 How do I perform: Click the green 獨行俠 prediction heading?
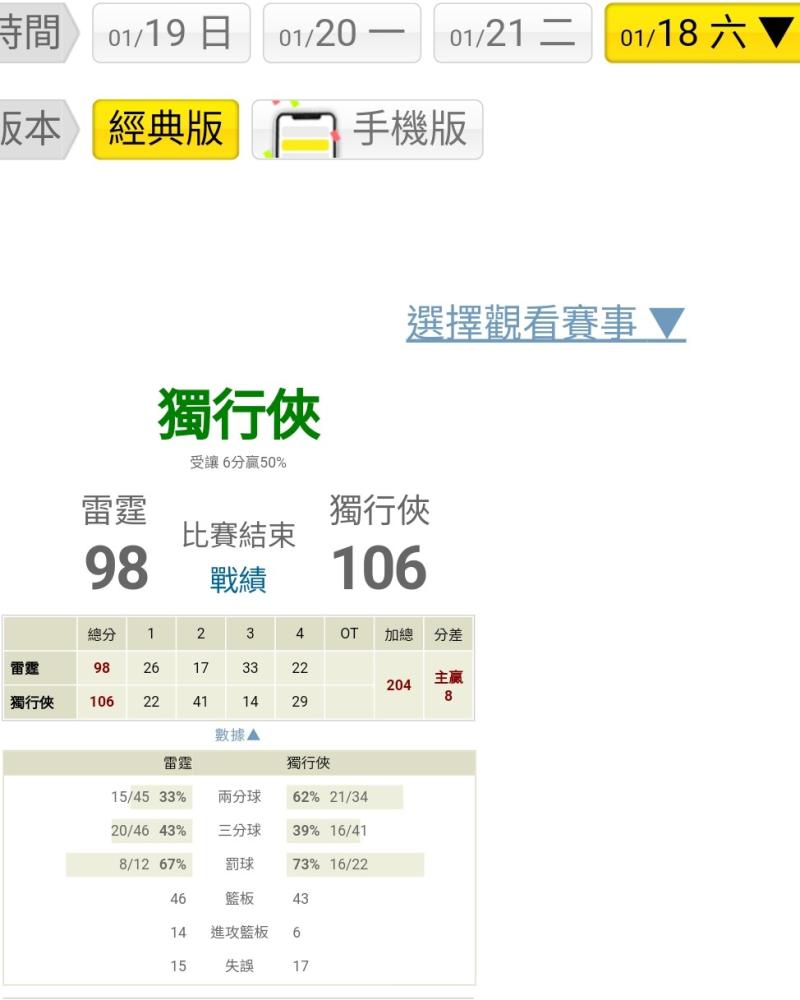(239, 415)
